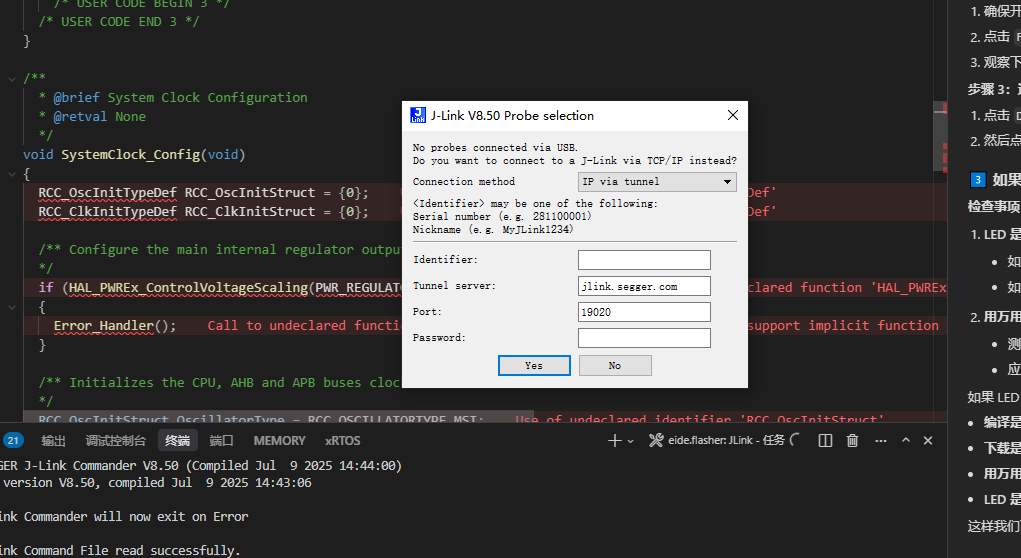Click the J-Link logo icon in dialog title
1021x558 pixels.
[x=417, y=115]
